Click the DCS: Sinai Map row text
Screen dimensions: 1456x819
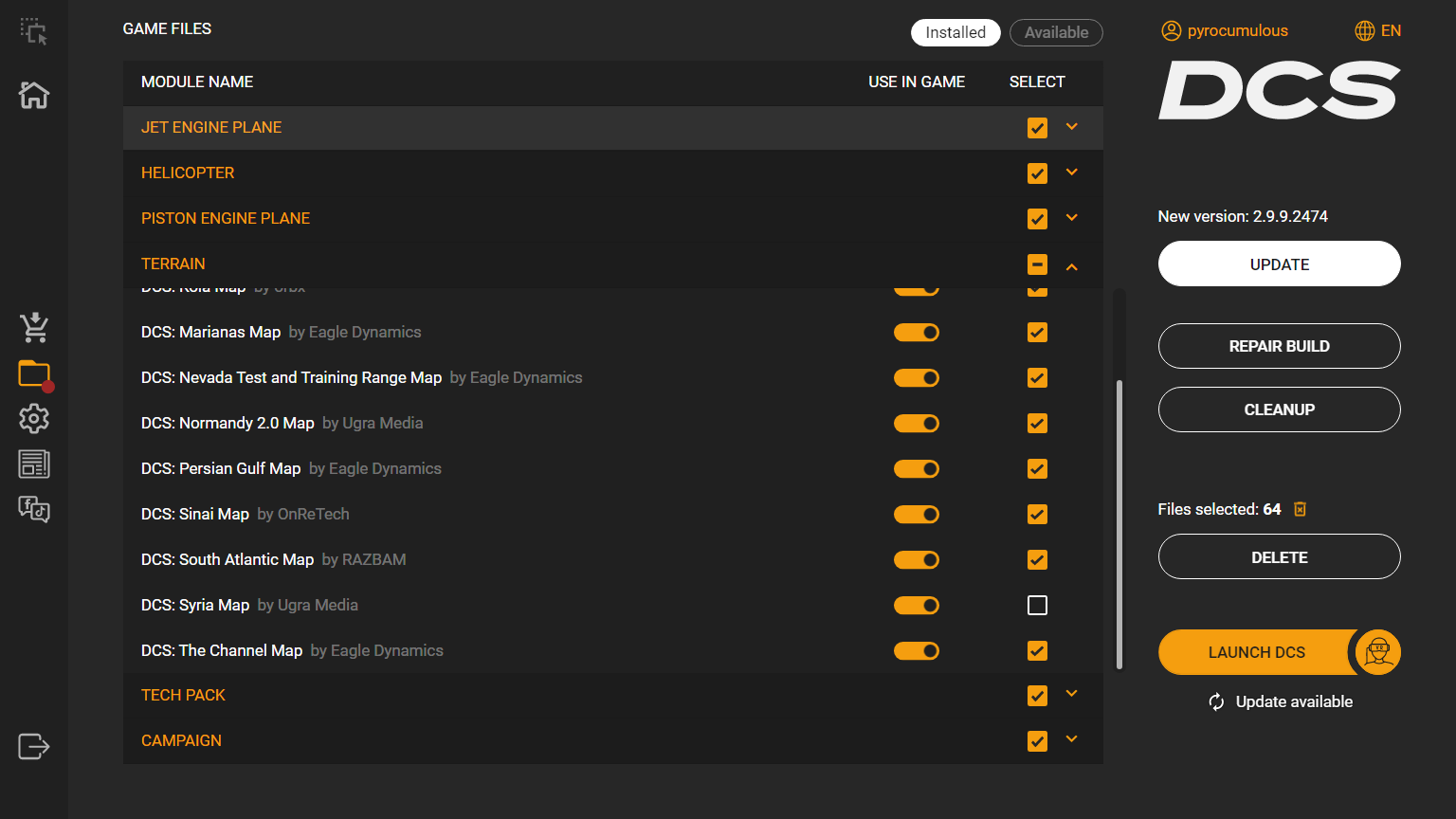pos(195,514)
